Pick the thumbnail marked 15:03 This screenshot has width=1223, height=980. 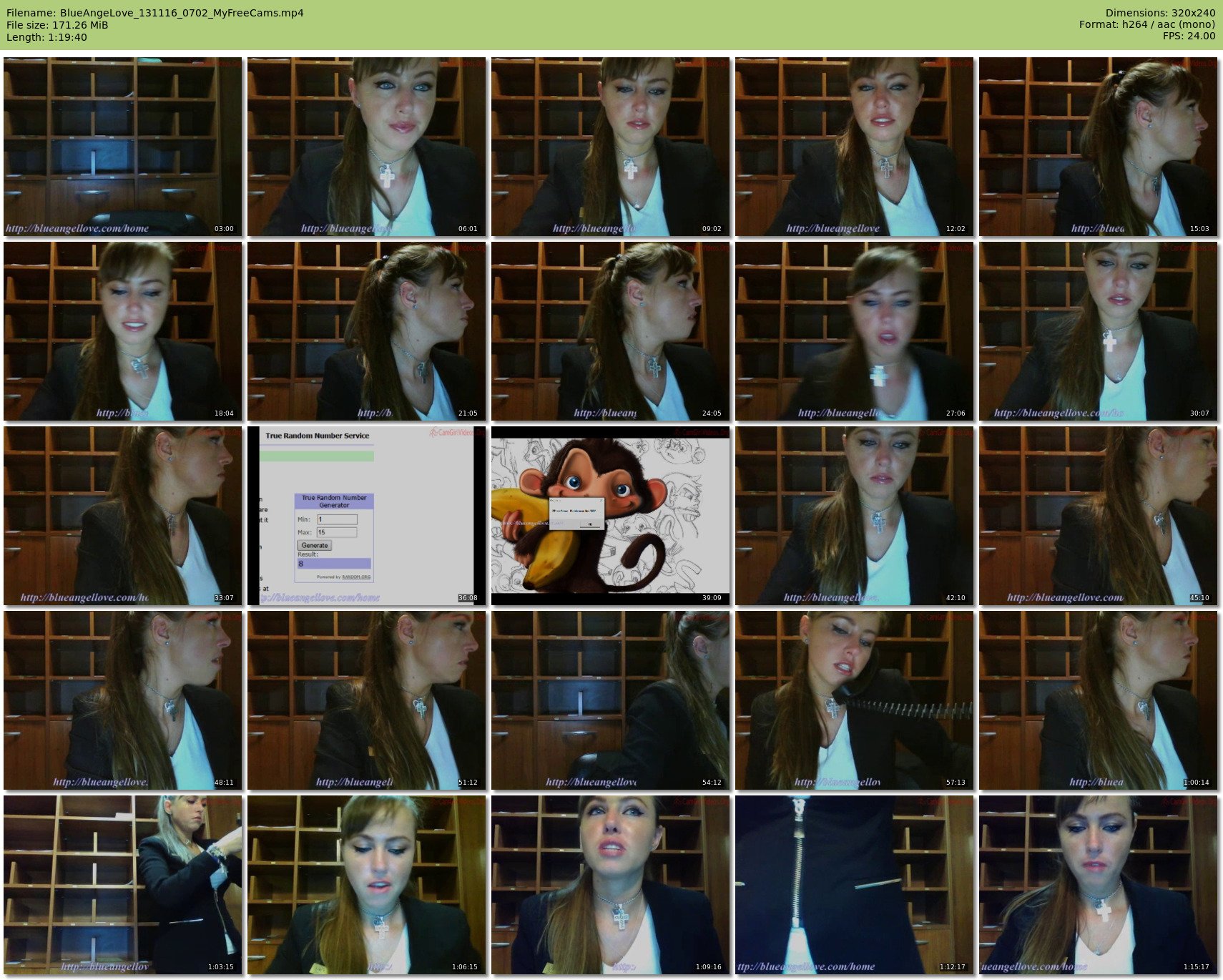click(x=1099, y=147)
